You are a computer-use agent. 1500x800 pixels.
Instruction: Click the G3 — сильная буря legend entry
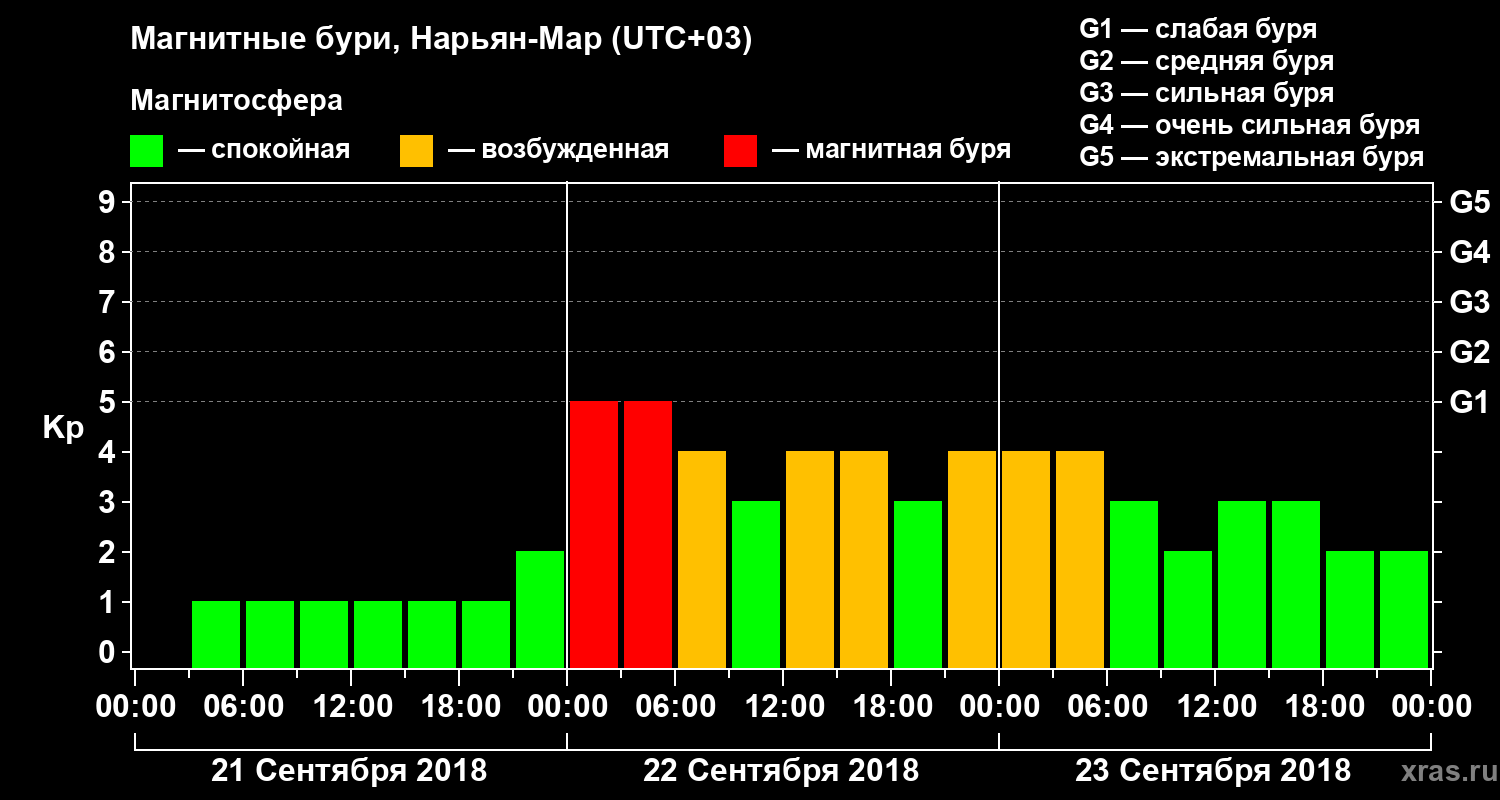pos(1207,93)
